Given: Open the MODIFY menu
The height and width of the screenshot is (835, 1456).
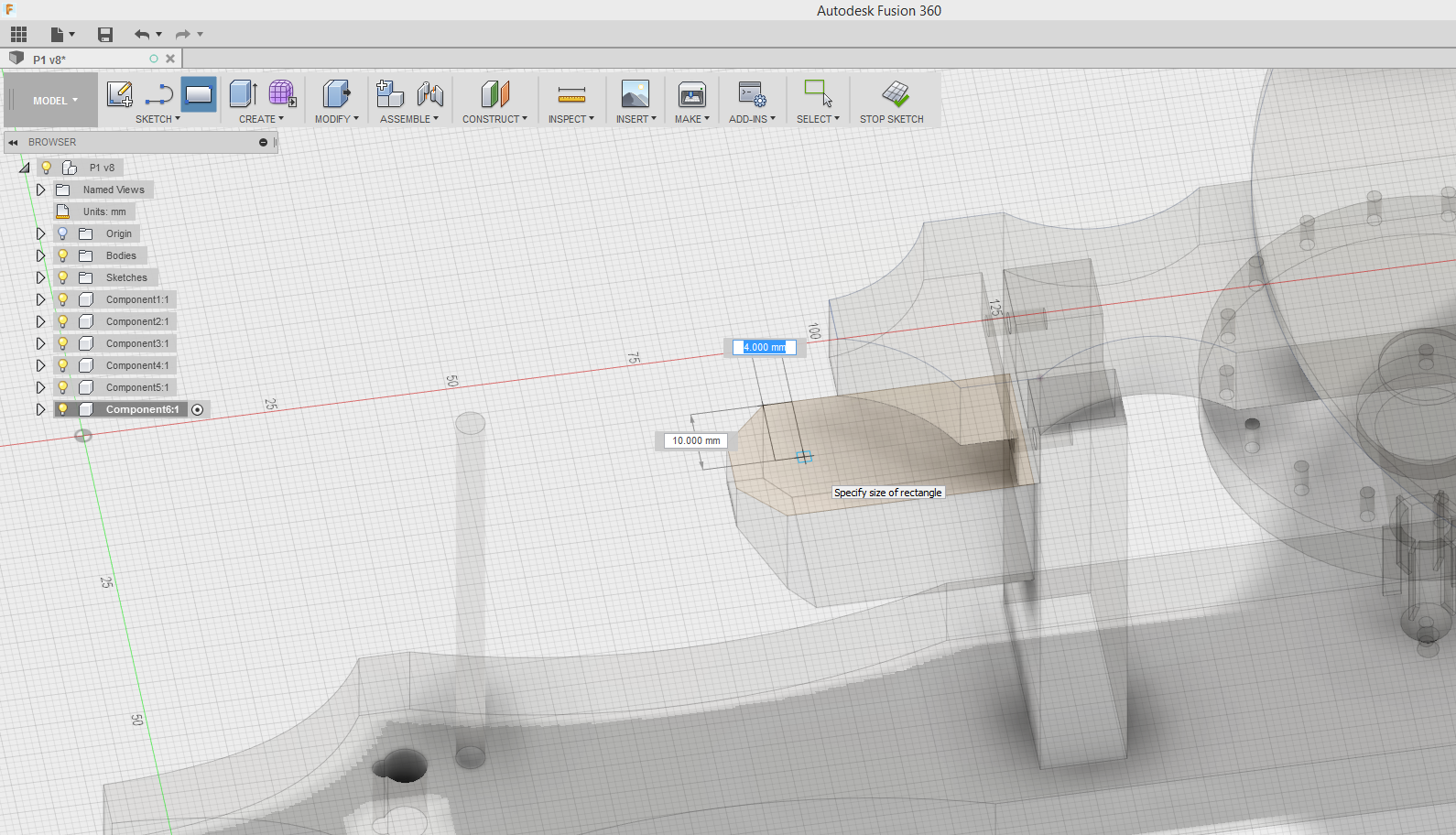Looking at the screenshot, I should click(336, 119).
